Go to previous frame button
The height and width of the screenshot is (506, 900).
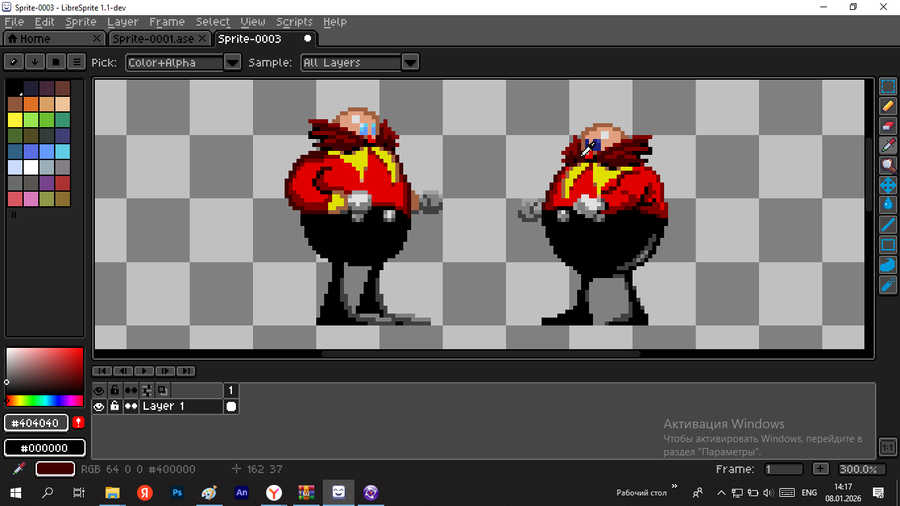click(x=123, y=371)
